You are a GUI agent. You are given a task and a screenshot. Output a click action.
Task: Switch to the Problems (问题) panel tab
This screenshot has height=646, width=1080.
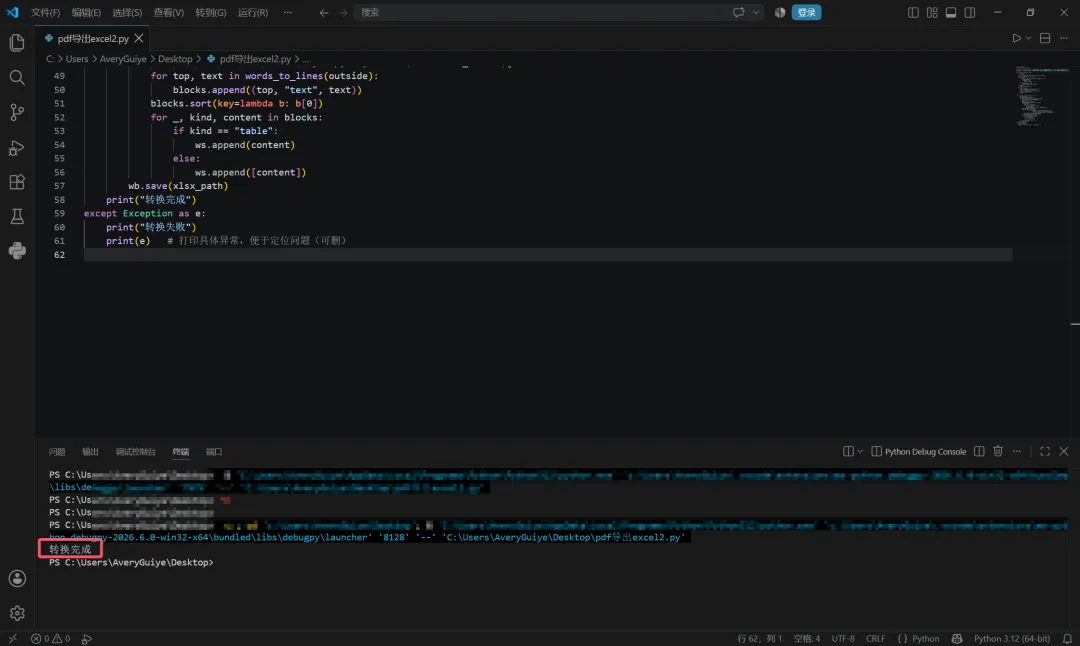pyautogui.click(x=57, y=452)
